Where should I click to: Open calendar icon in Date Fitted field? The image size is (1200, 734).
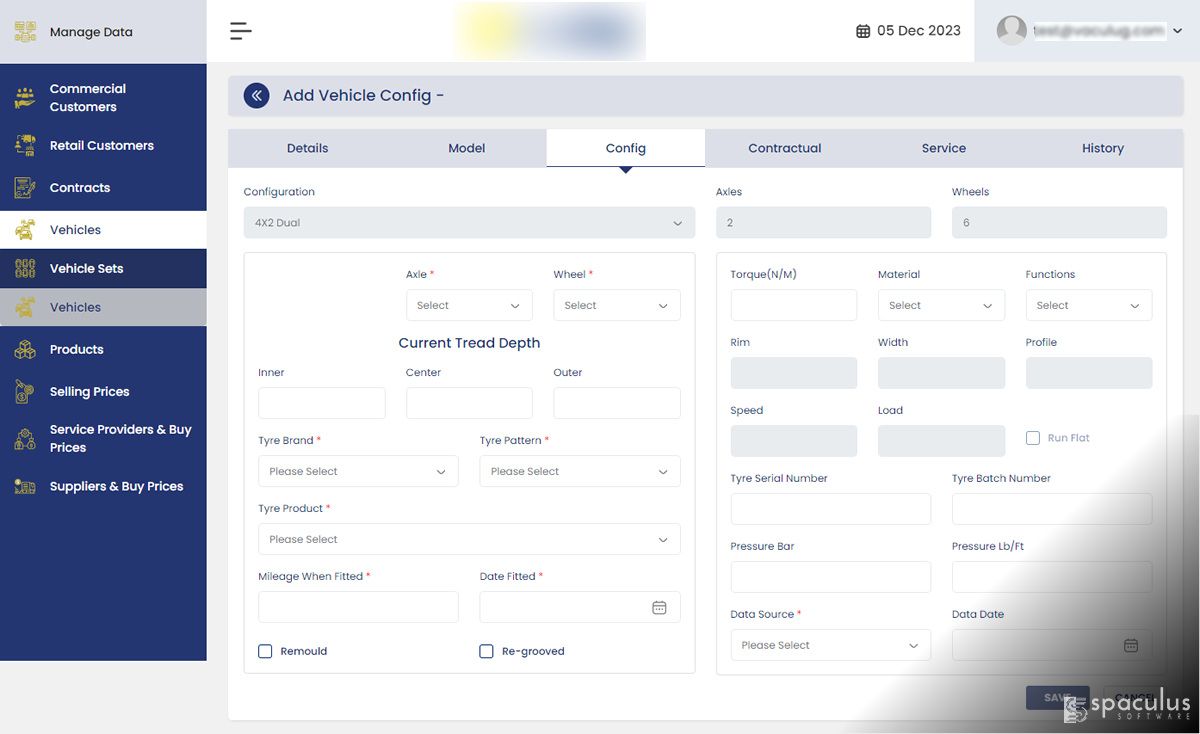click(659, 607)
